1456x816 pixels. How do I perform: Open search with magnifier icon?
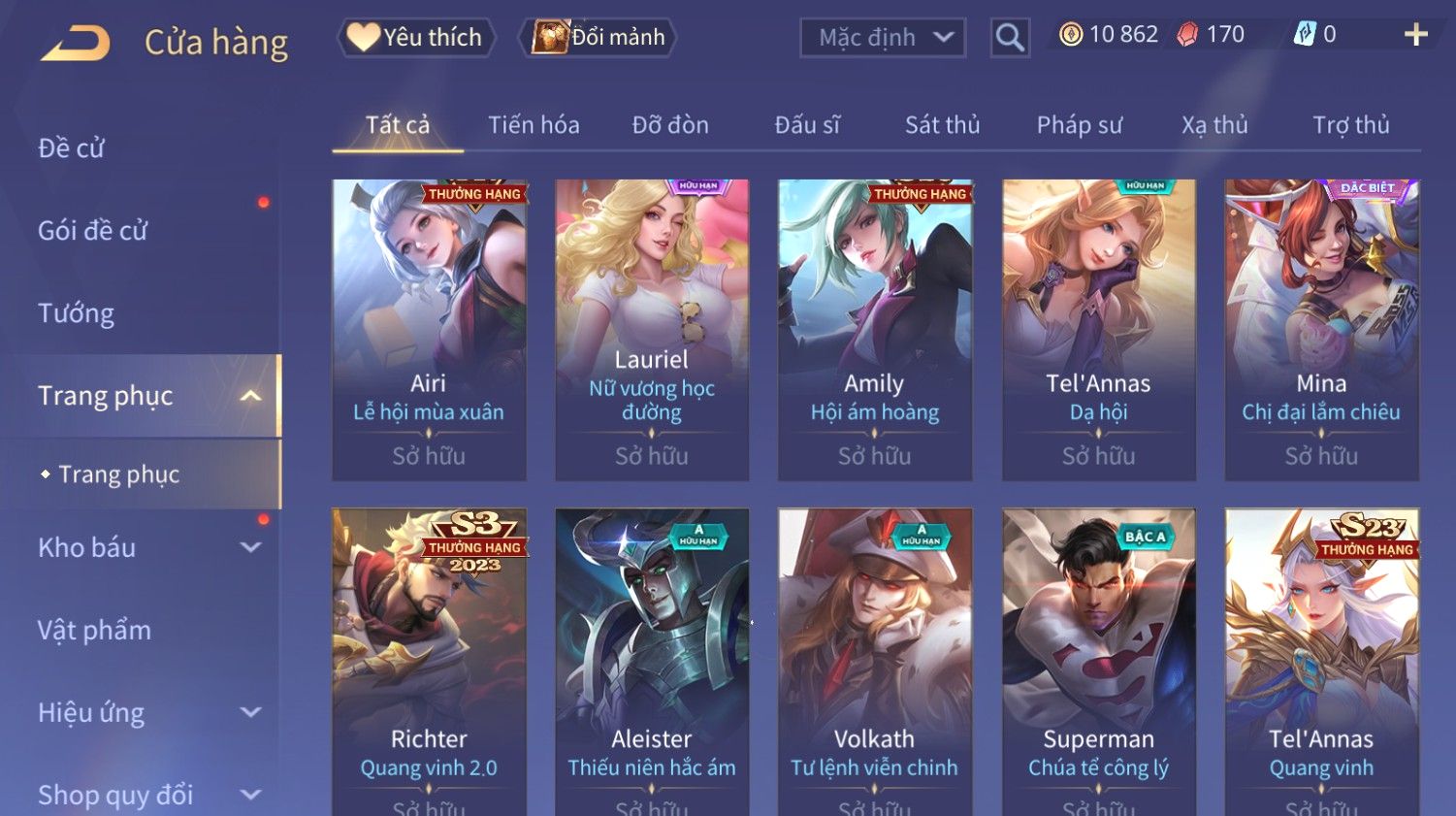1010,38
